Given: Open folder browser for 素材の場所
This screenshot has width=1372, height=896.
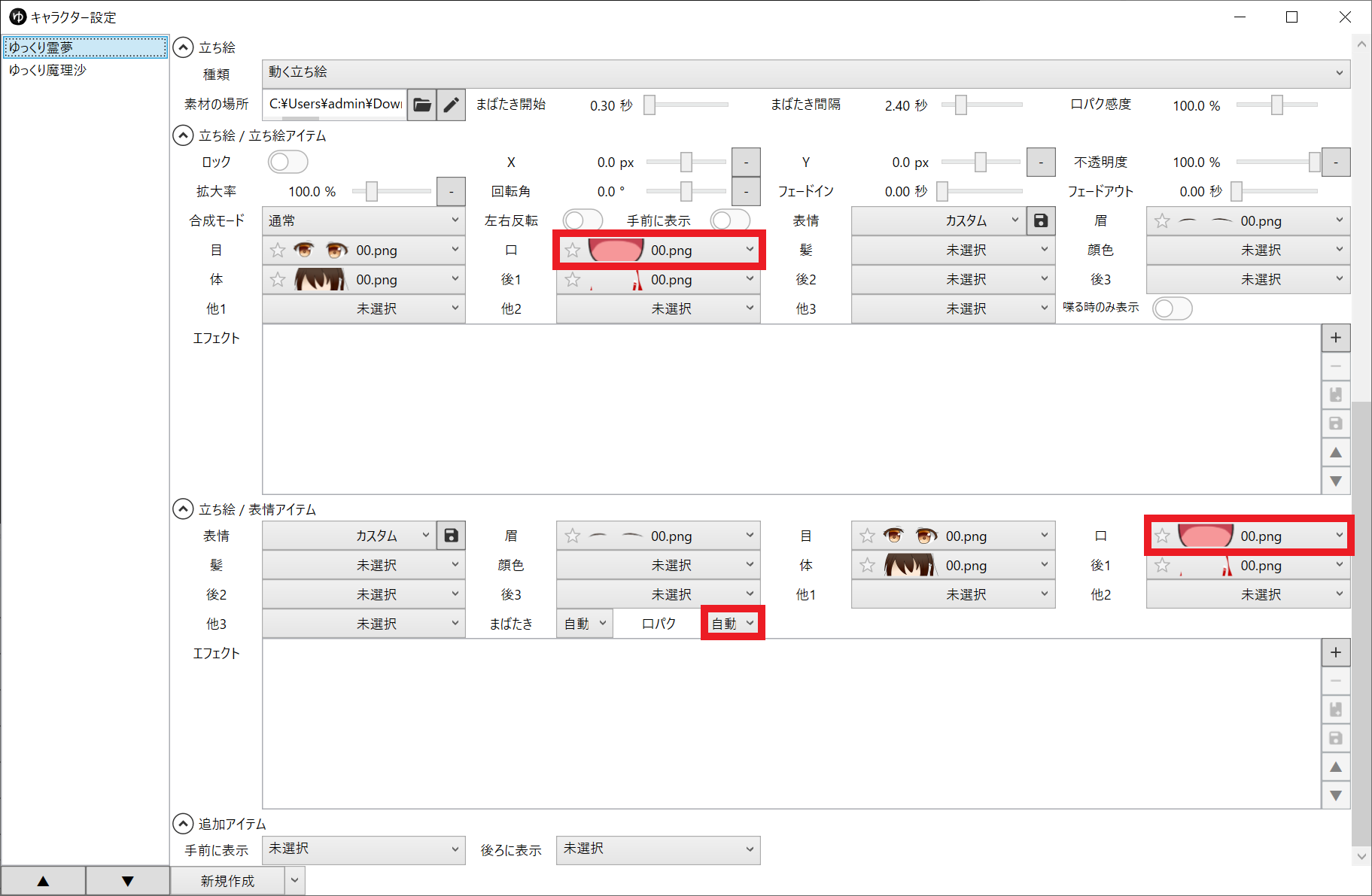Looking at the screenshot, I should point(422,105).
